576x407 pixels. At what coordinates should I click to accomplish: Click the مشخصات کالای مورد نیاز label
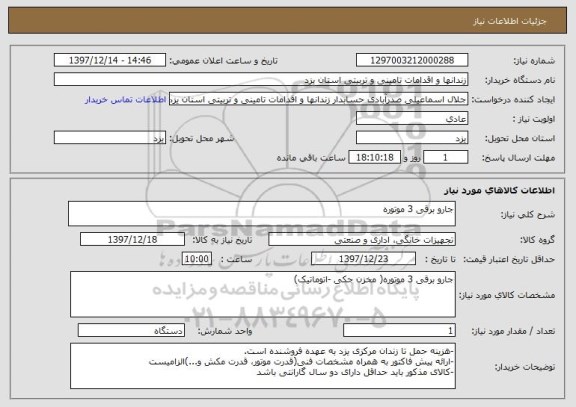(x=507, y=295)
